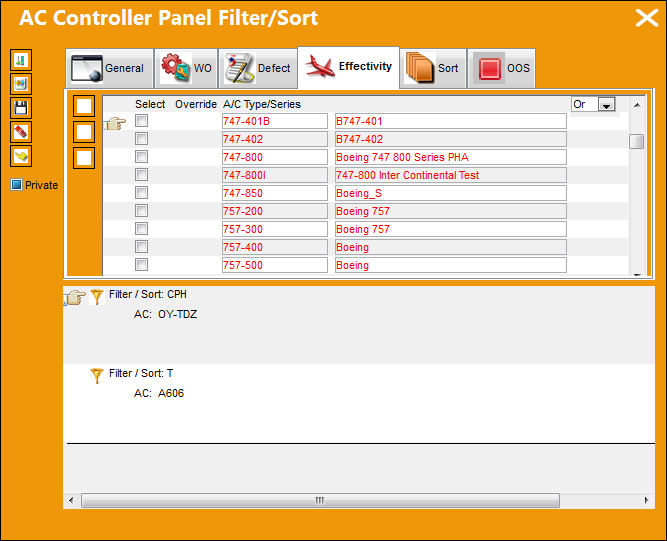667x541 pixels.
Task: Click the B747-402 description field
Action: click(x=450, y=139)
